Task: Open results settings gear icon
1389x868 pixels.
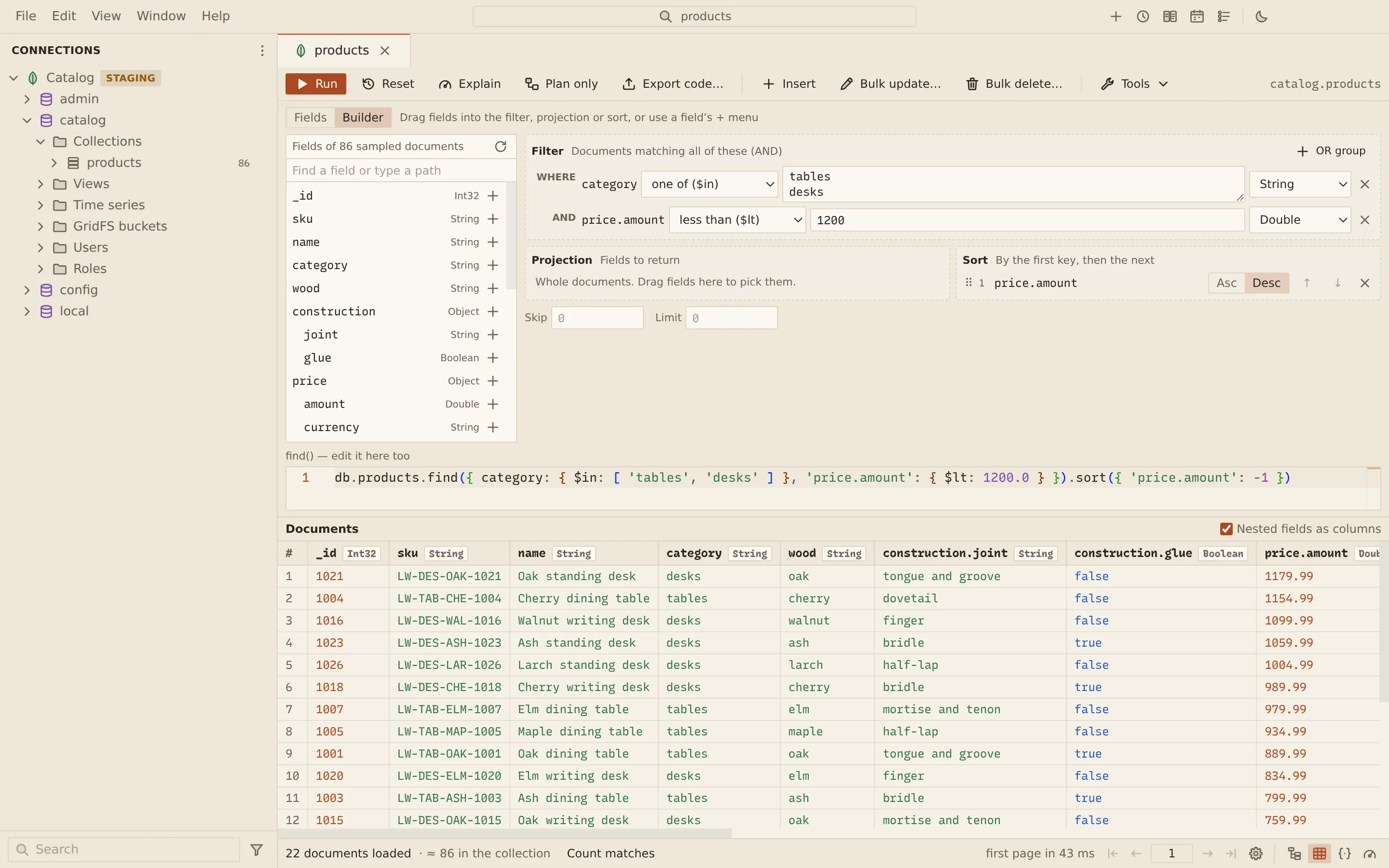Action: pos(1256,854)
